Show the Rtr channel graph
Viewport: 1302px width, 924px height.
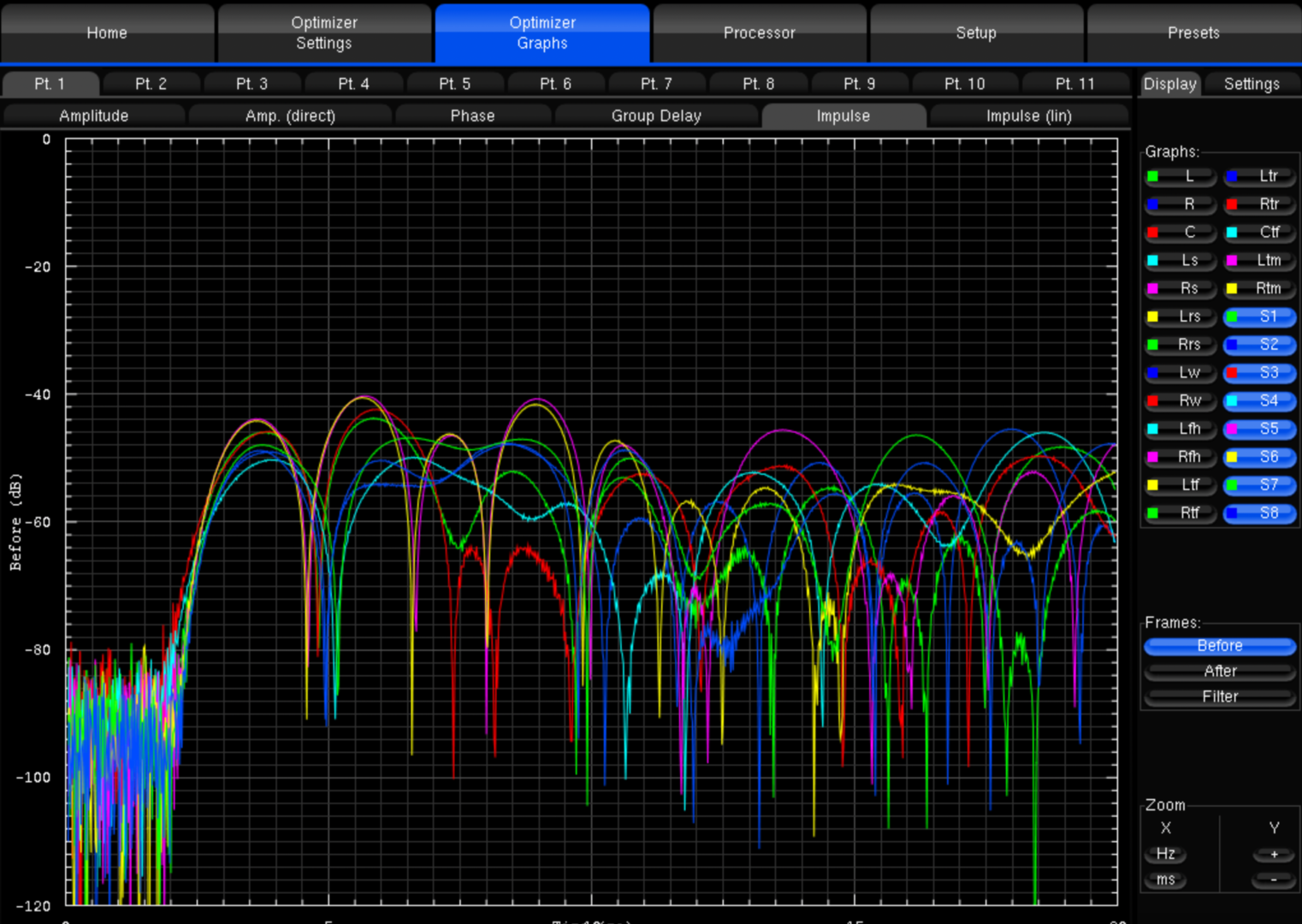point(1260,204)
